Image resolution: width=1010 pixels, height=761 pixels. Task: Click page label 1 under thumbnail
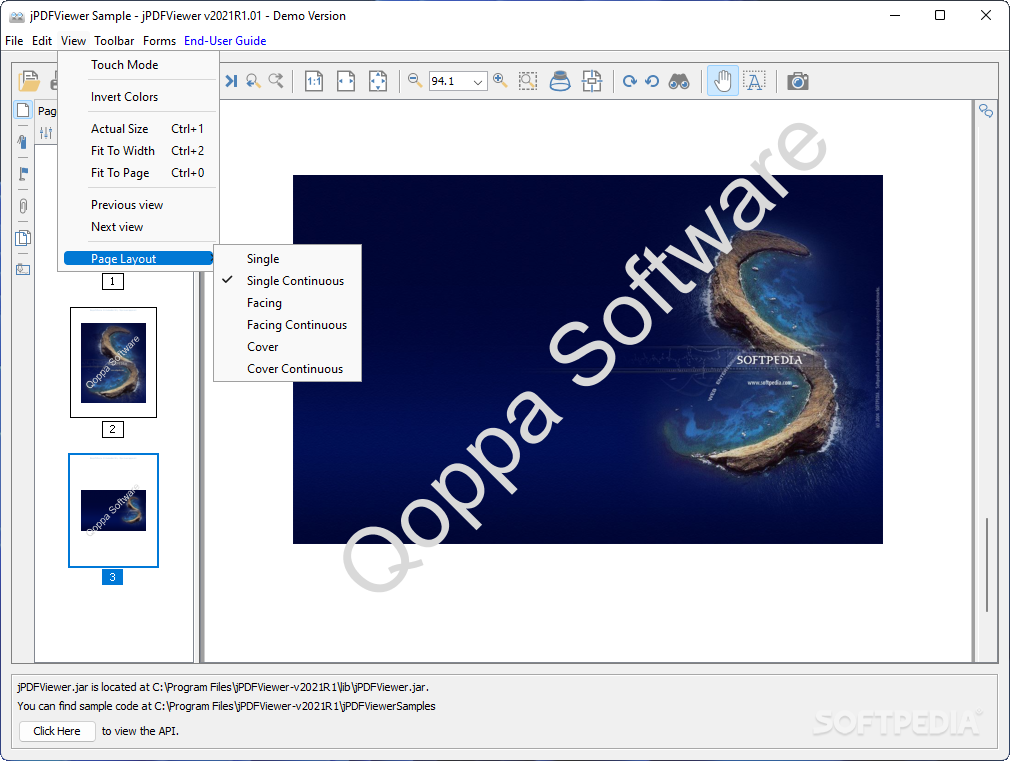click(x=113, y=282)
